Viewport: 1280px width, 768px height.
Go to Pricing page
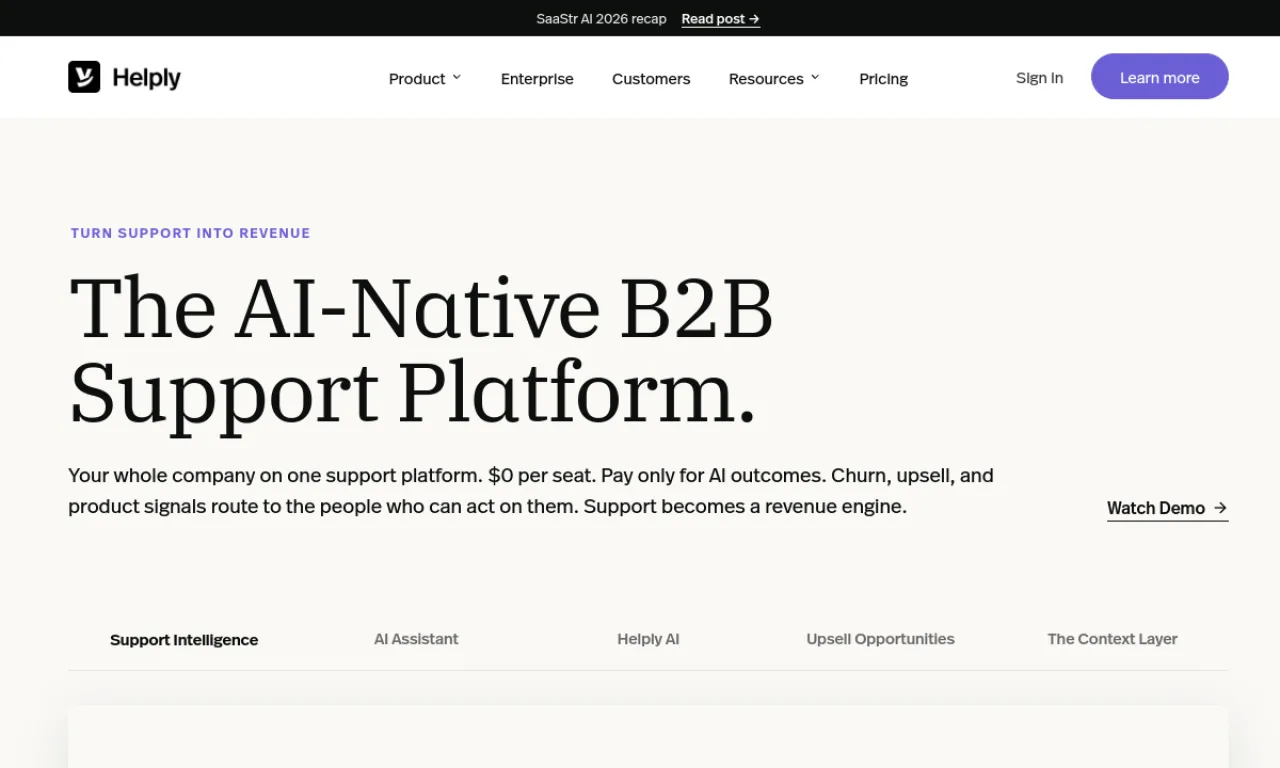[884, 79]
